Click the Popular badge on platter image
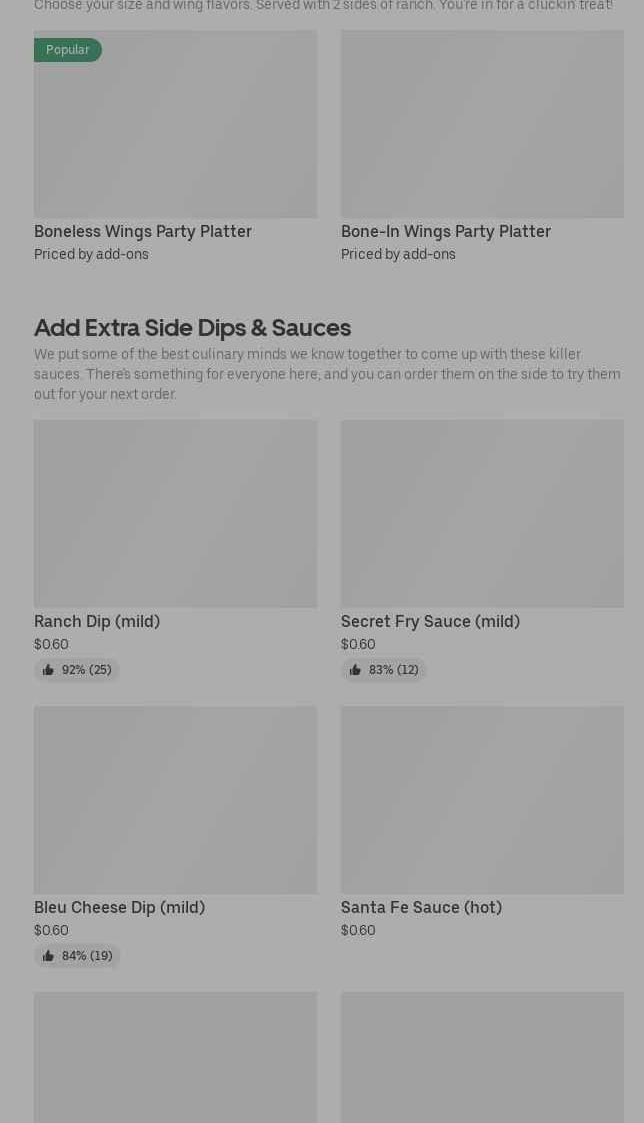The image size is (644, 1123). pyautogui.click(x=67, y=49)
